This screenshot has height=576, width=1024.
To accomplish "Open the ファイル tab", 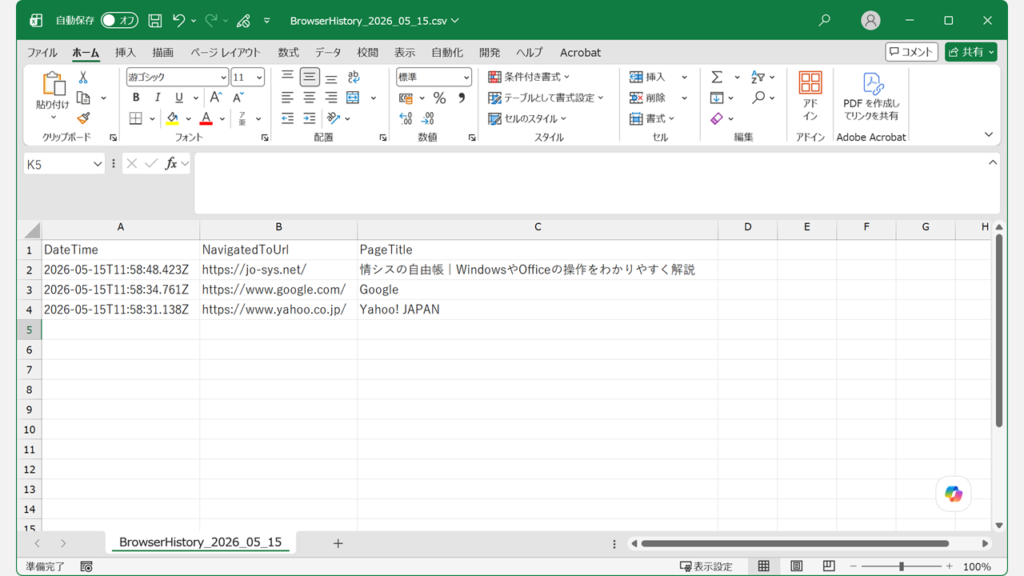I will [x=42, y=52].
